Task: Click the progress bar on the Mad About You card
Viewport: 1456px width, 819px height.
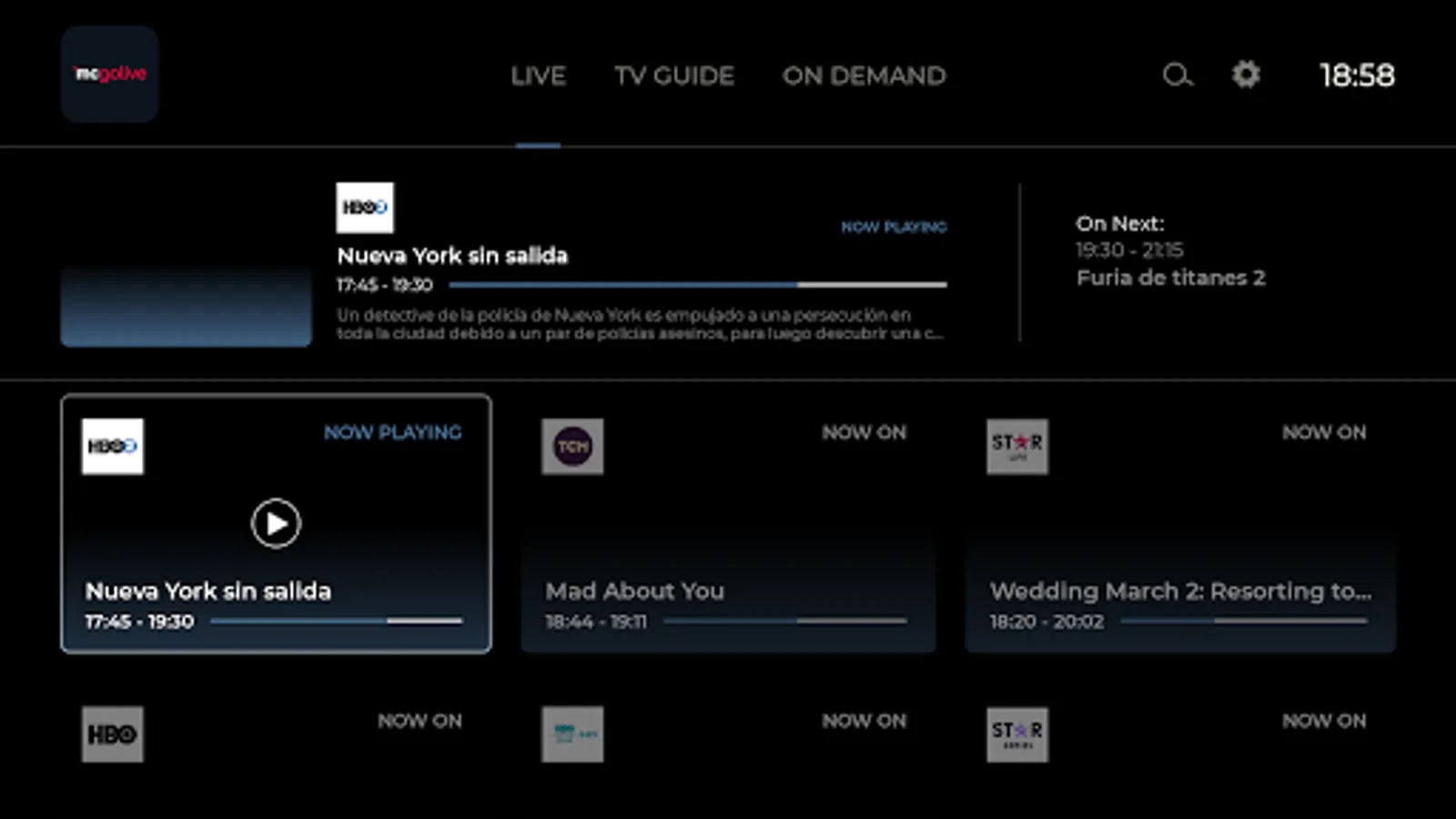Action: click(785, 622)
